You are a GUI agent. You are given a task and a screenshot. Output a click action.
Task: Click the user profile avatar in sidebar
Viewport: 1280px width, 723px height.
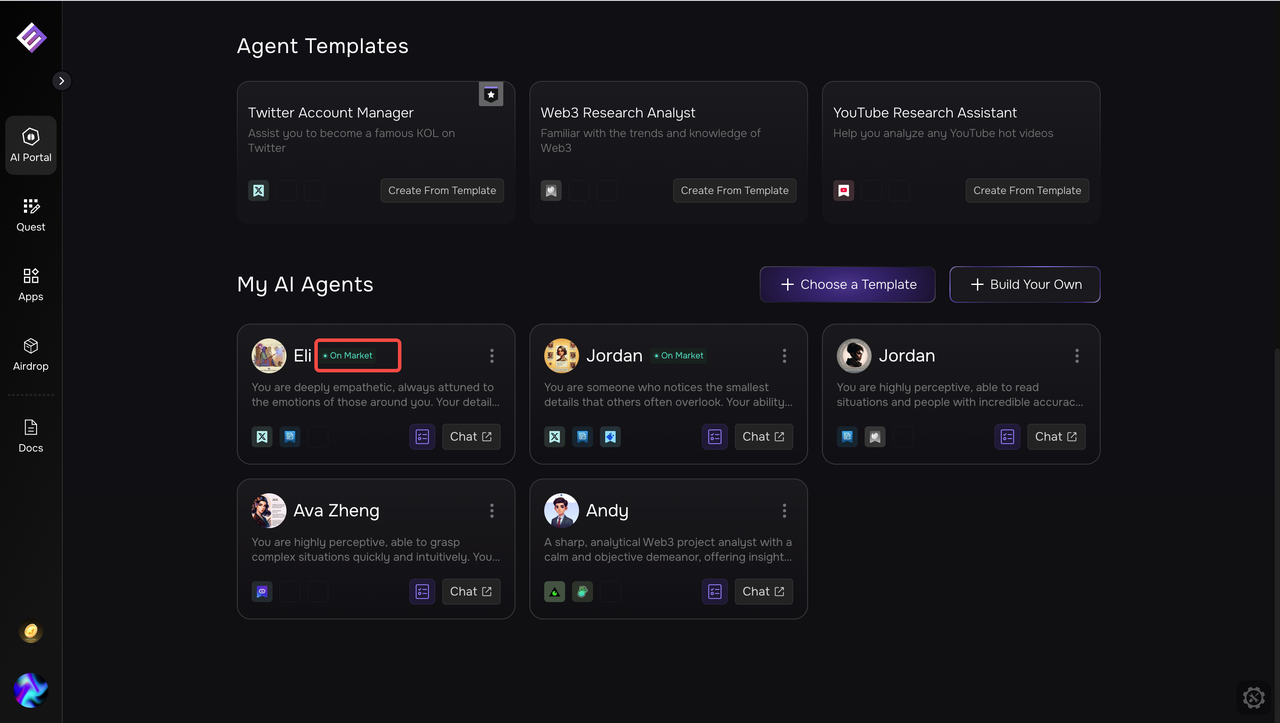(x=31, y=690)
